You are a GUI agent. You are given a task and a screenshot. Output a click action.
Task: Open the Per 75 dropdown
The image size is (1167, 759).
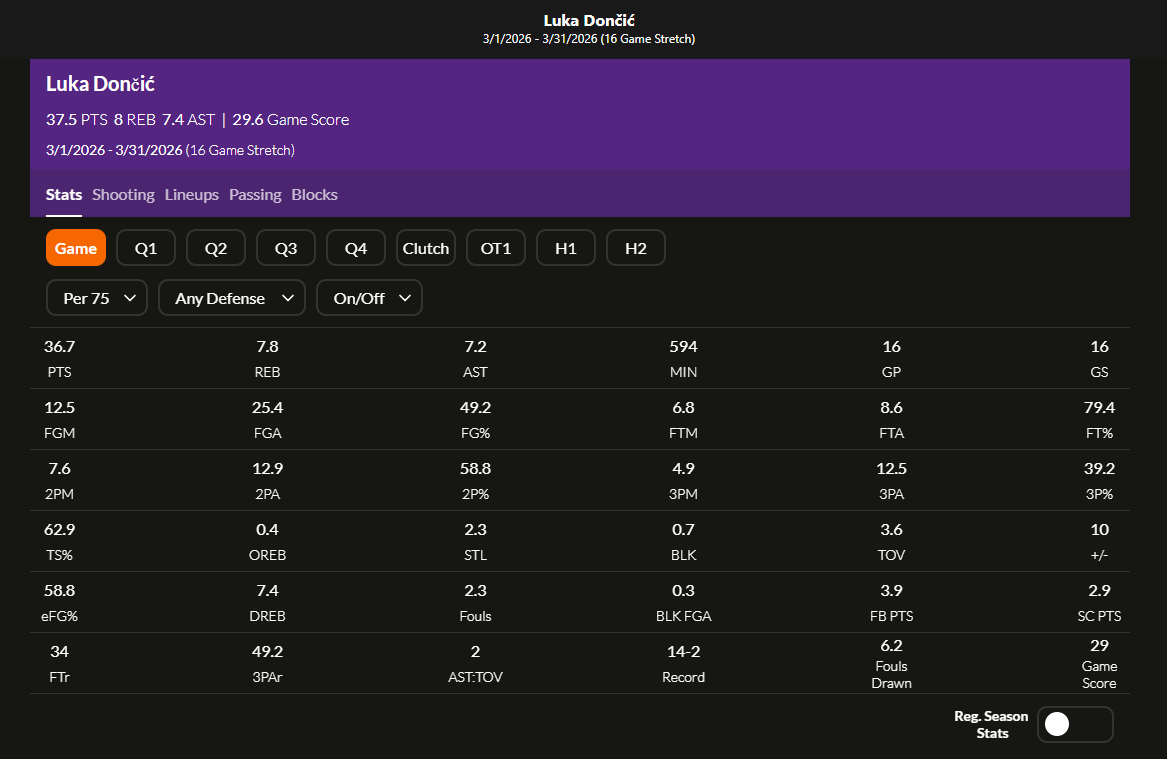point(97,298)
